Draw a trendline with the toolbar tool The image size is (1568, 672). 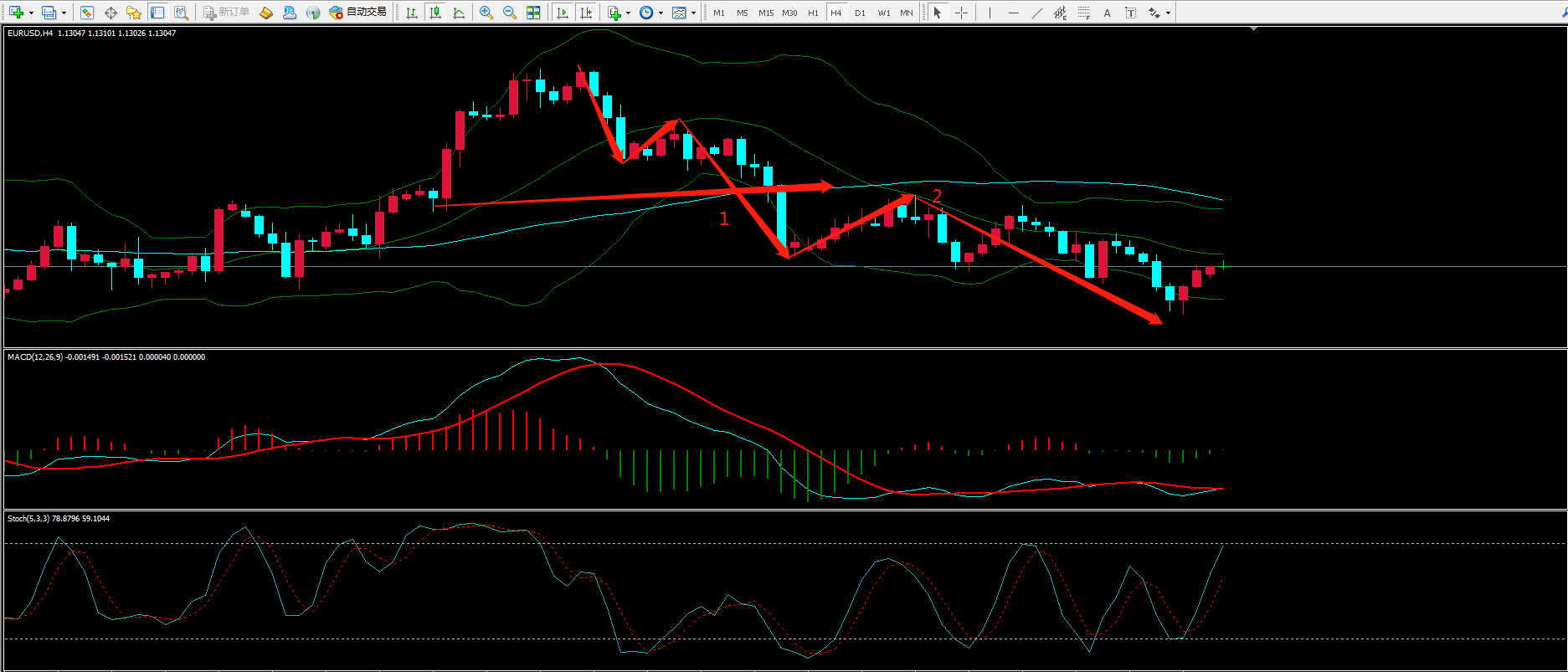(1037, 13)
